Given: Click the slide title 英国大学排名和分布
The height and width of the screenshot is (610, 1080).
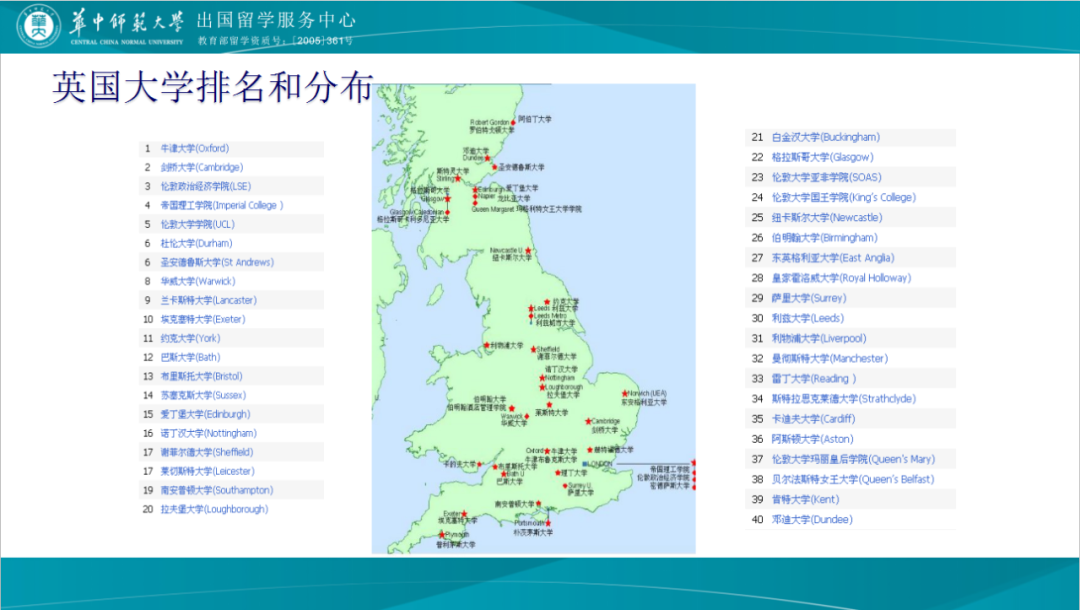Looking at the screenshot, I should [x=212, y=88].
